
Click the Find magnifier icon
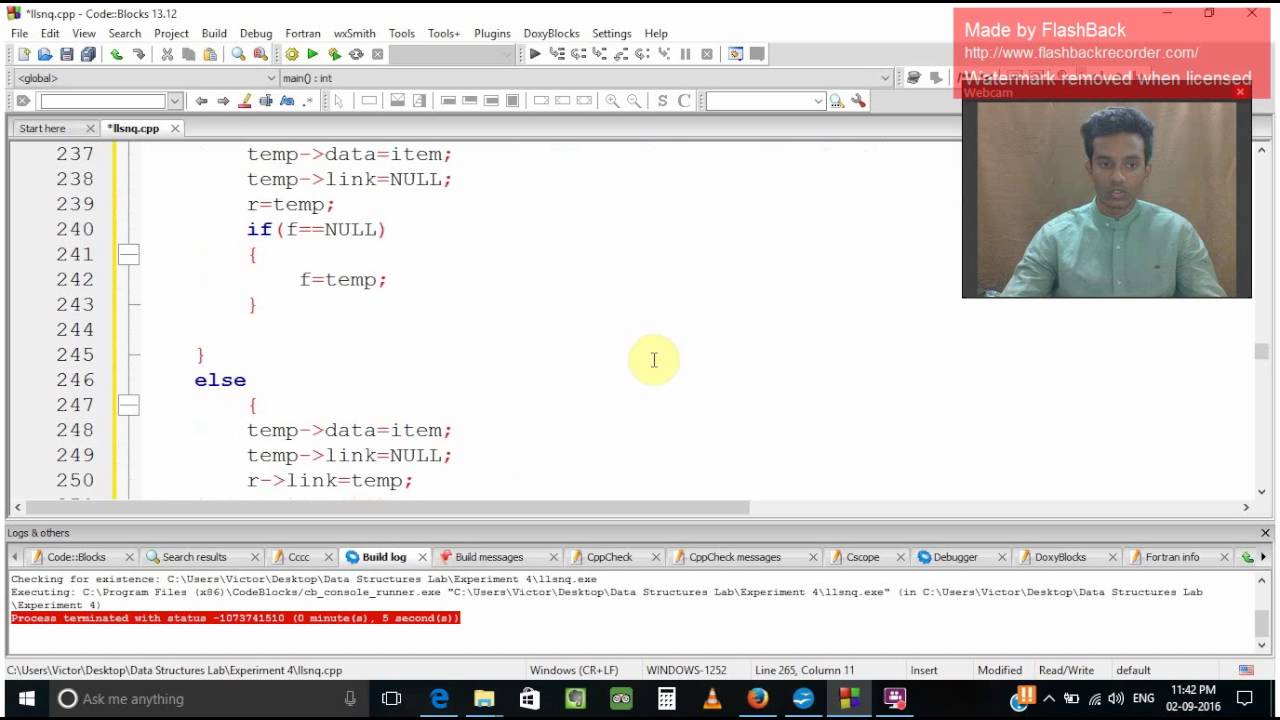(238, 54)
